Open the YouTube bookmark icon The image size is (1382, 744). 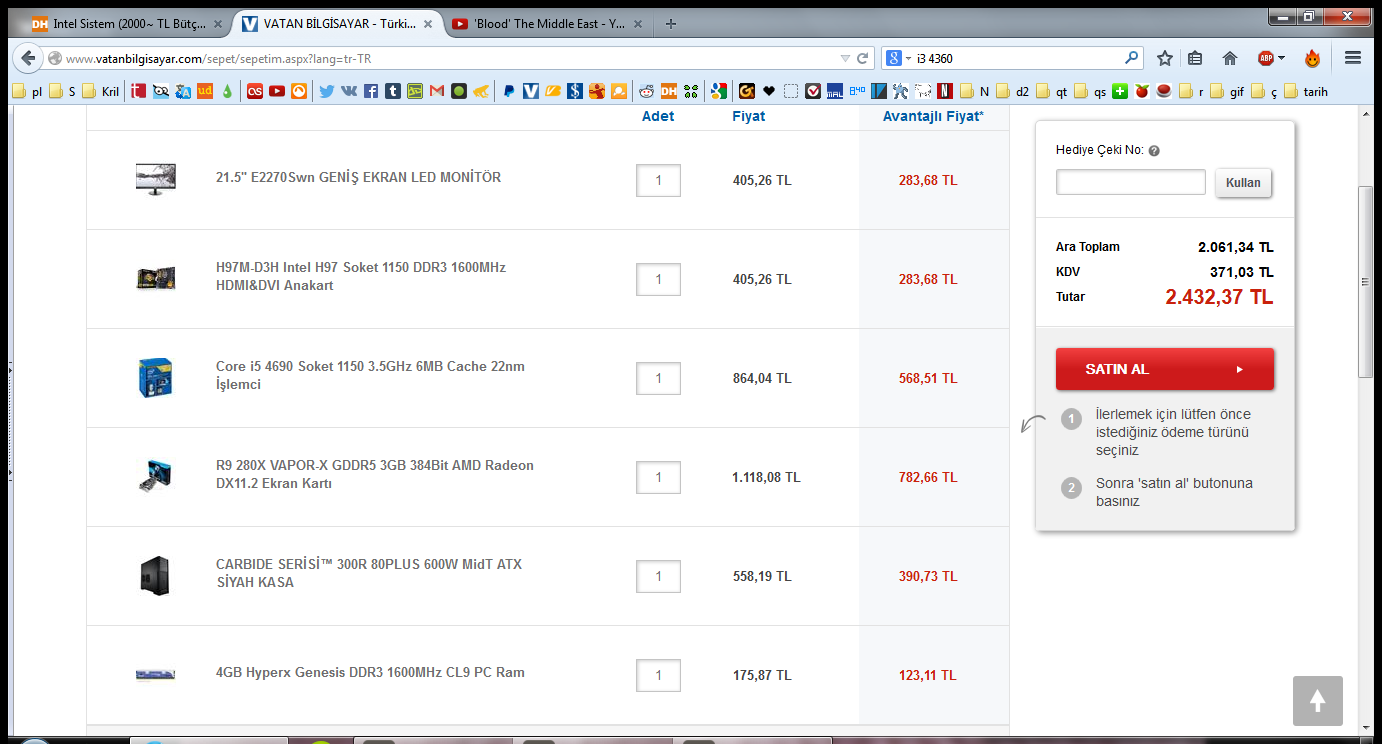coord(277,91)
